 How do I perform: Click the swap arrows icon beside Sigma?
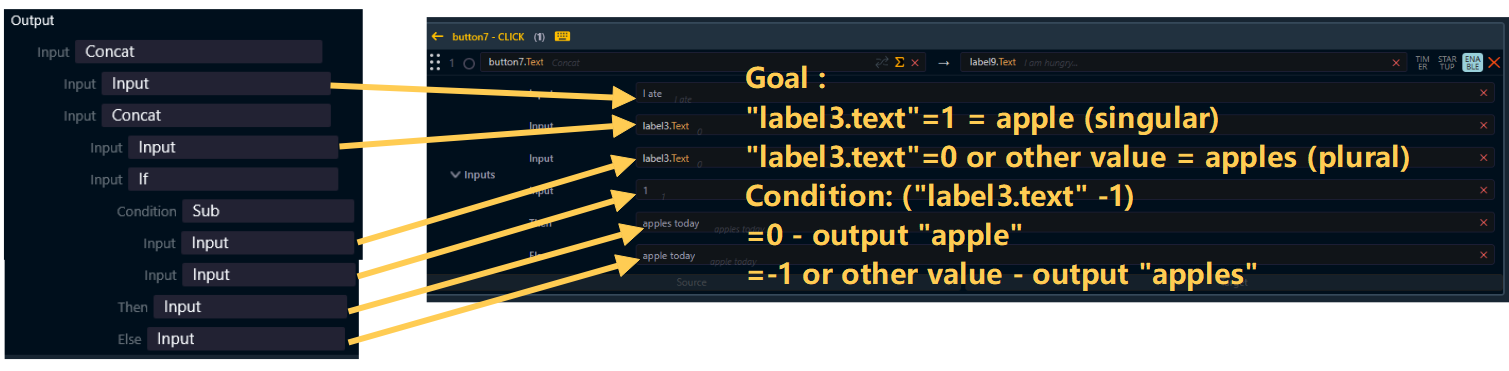click(881, 62)
